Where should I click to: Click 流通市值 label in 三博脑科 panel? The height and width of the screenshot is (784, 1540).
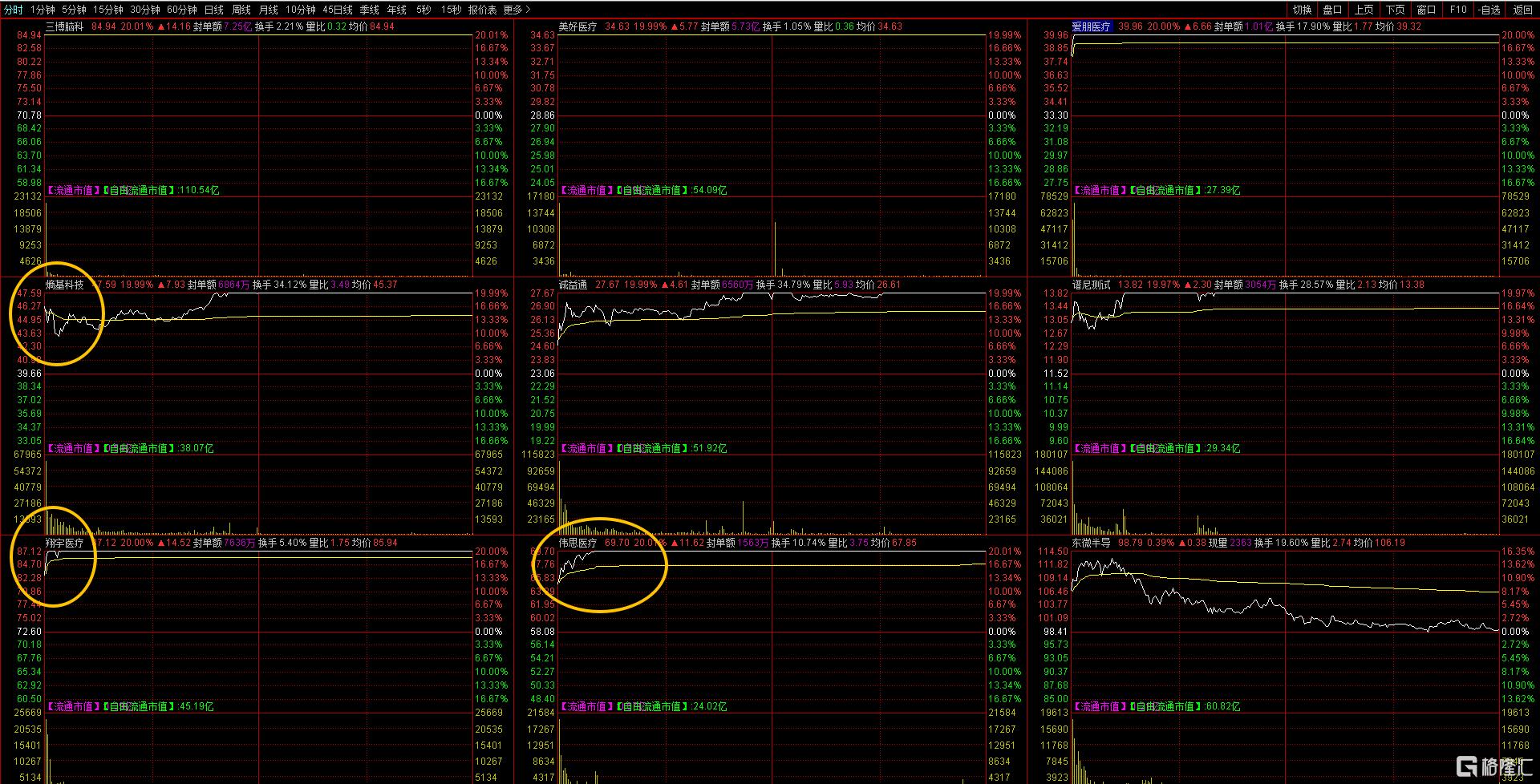point(74,191)
